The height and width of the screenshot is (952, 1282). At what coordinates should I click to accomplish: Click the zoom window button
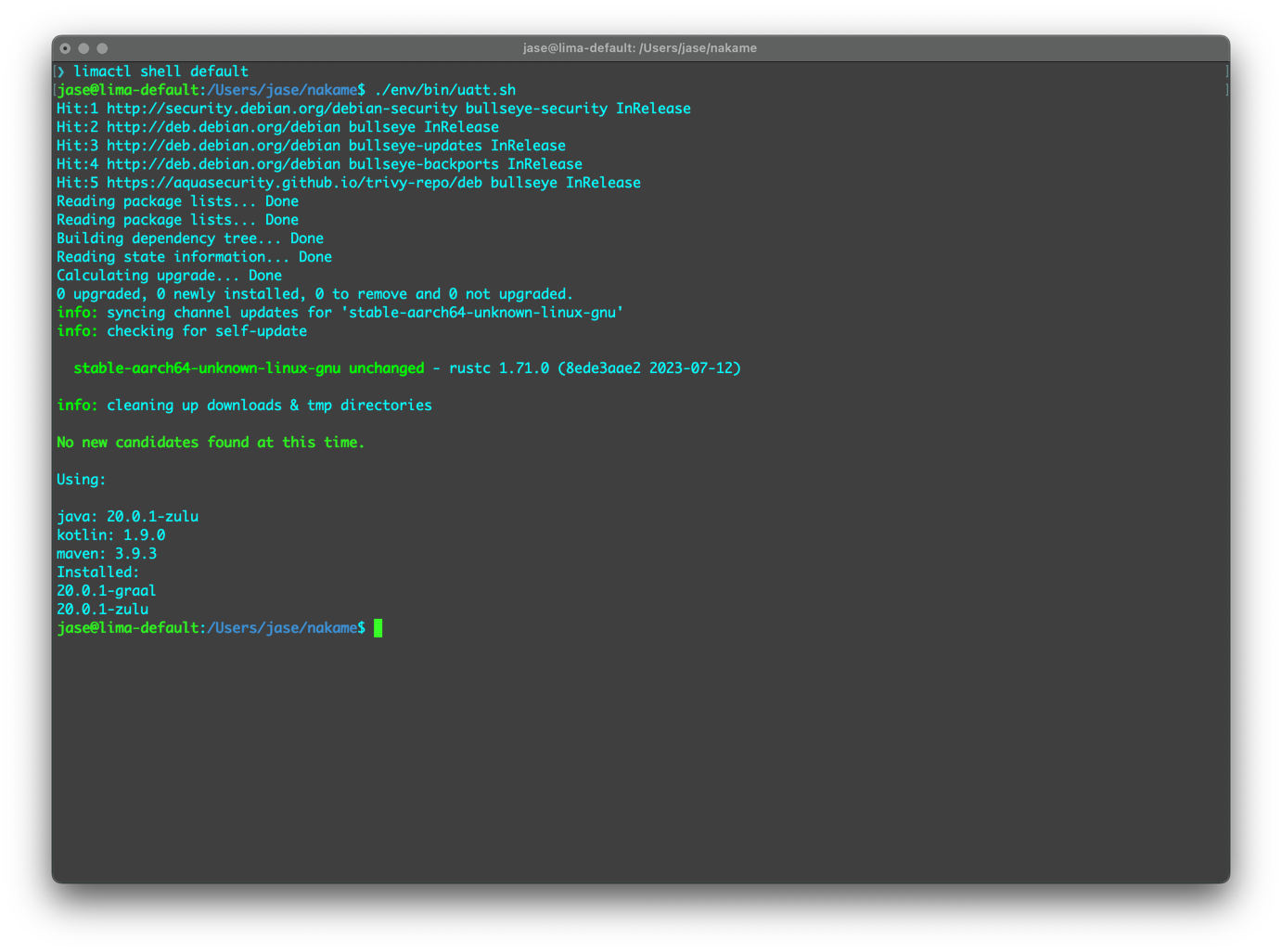pyautogui.click(x=102, y=48)
